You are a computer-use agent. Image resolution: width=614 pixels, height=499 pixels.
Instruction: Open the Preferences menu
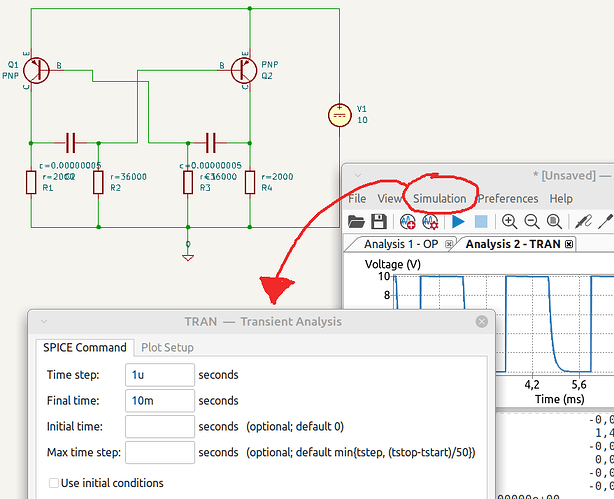click(508, 199)
